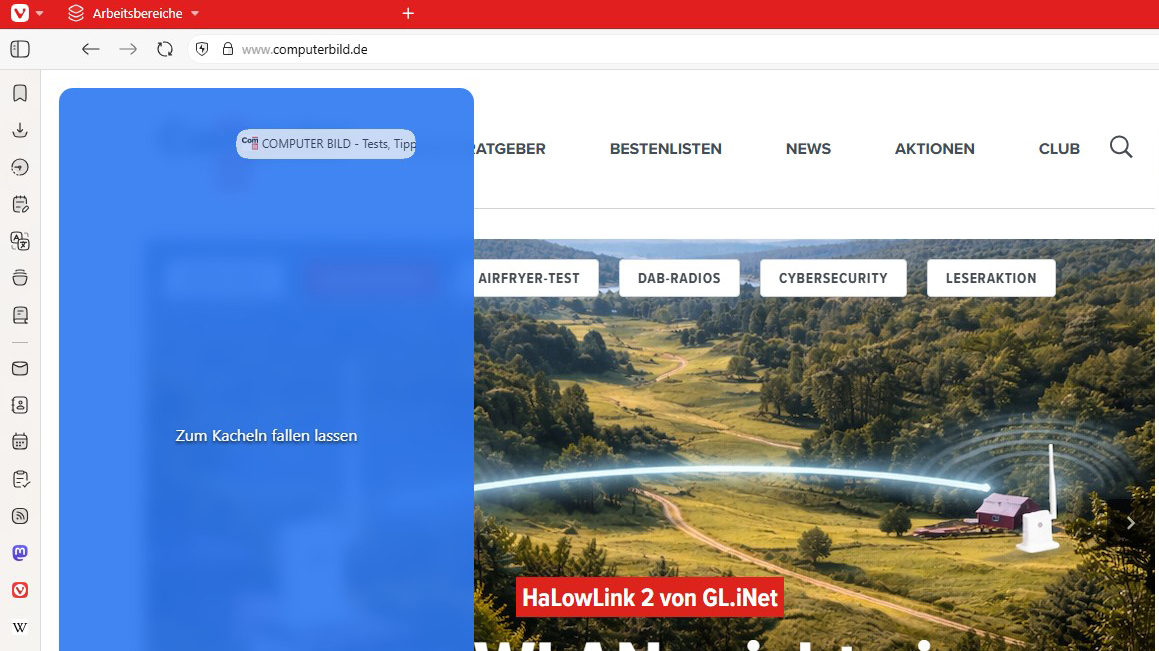Select the DAB-RADIOS topic button
Image resolution: width=1159 pixels, height=651 pixels.
679,278
